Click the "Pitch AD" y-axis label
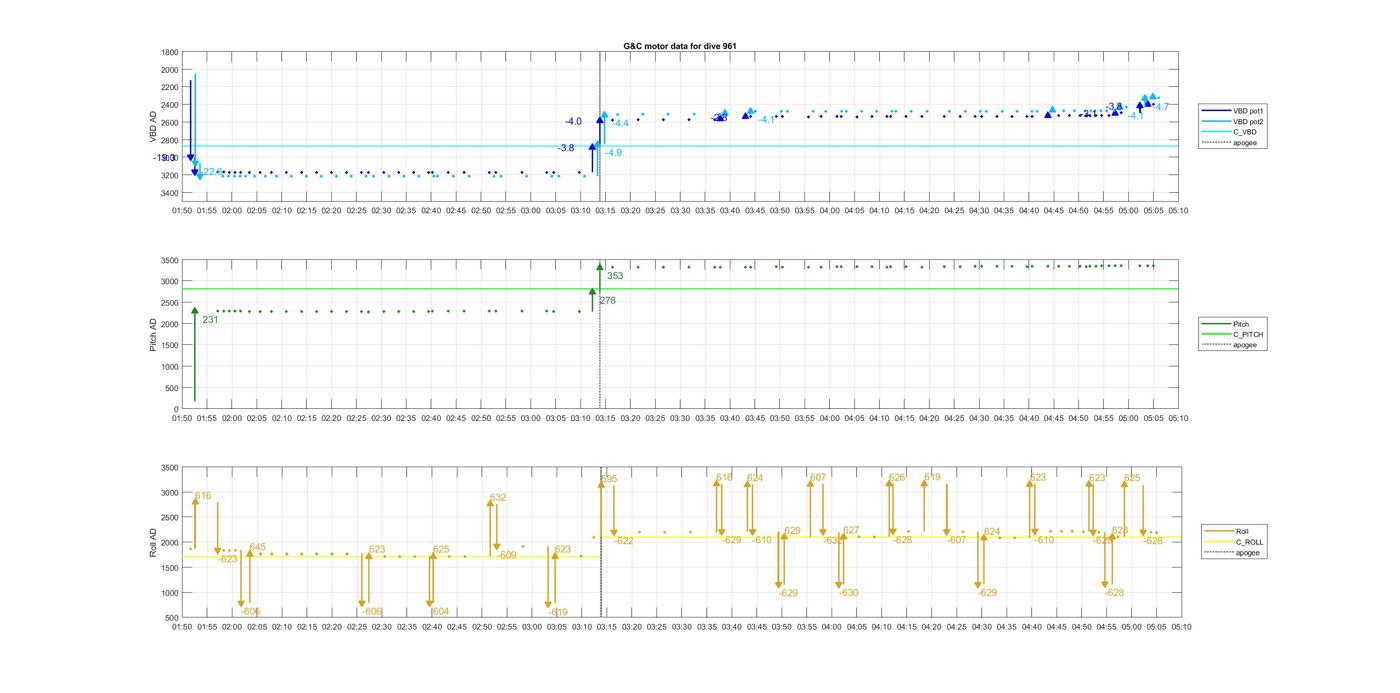Image resolution: width=1400 pixels, height=693 pixels. 153,335
